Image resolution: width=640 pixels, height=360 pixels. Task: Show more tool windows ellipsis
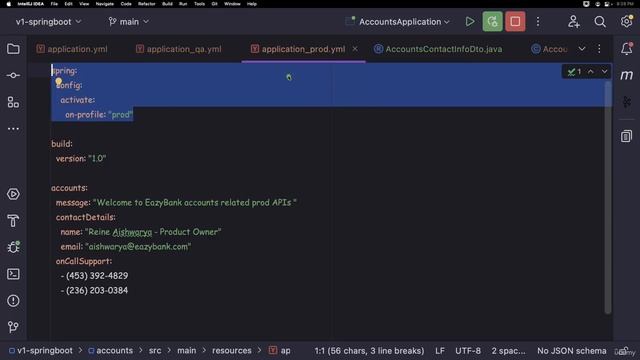[x=13, y=129]
